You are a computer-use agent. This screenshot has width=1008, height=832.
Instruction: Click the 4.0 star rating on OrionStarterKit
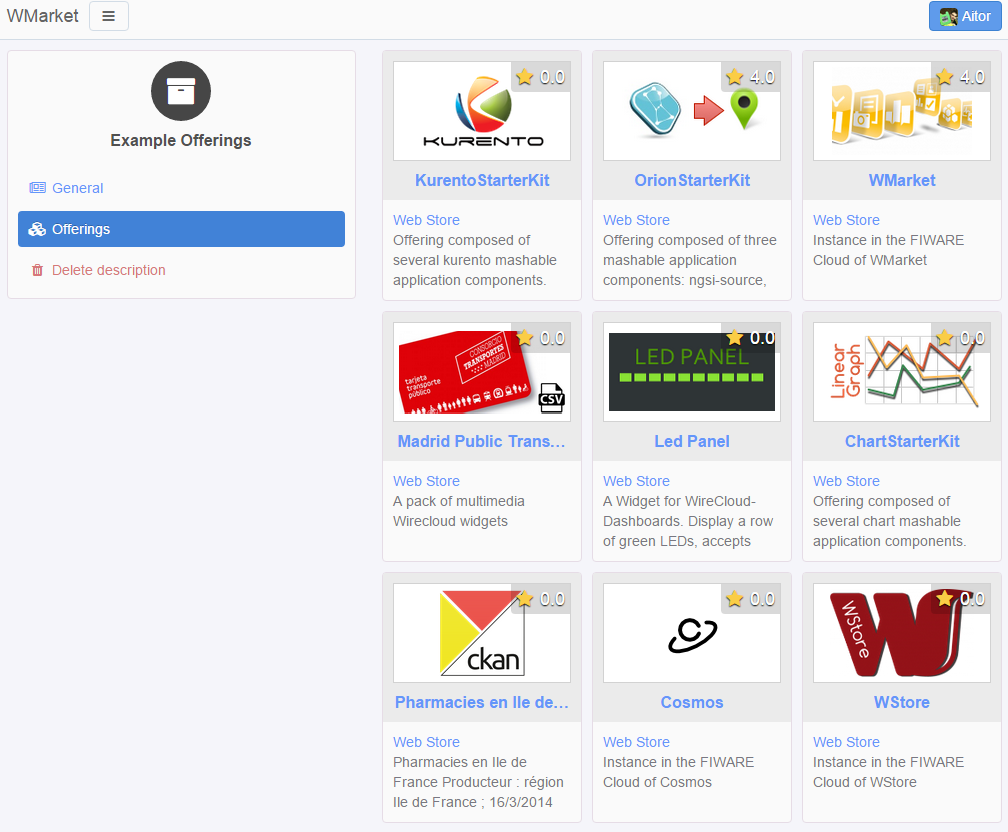click(x=751, y=77)
